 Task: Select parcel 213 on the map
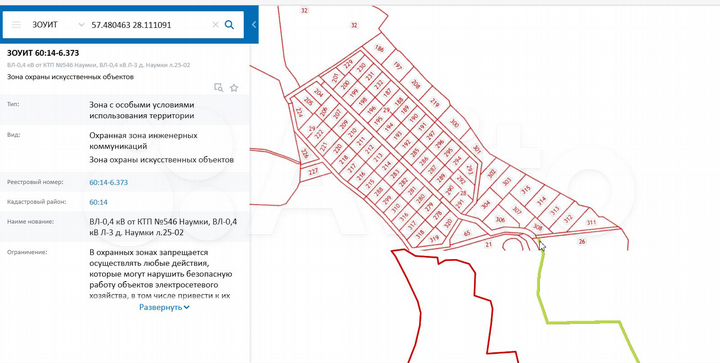[377, 156]
